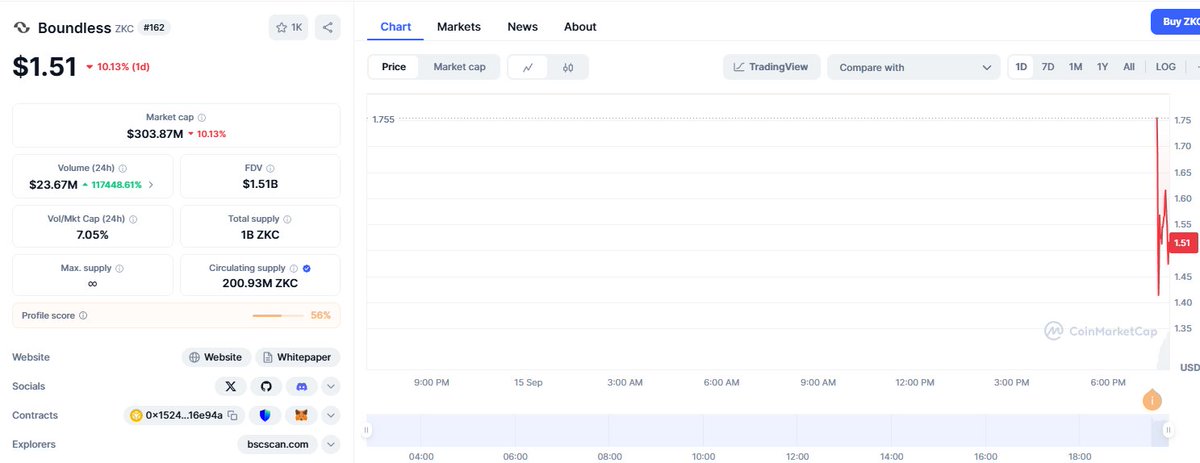
Task: Click the Boundless logo icon
Action: point(21,28)
